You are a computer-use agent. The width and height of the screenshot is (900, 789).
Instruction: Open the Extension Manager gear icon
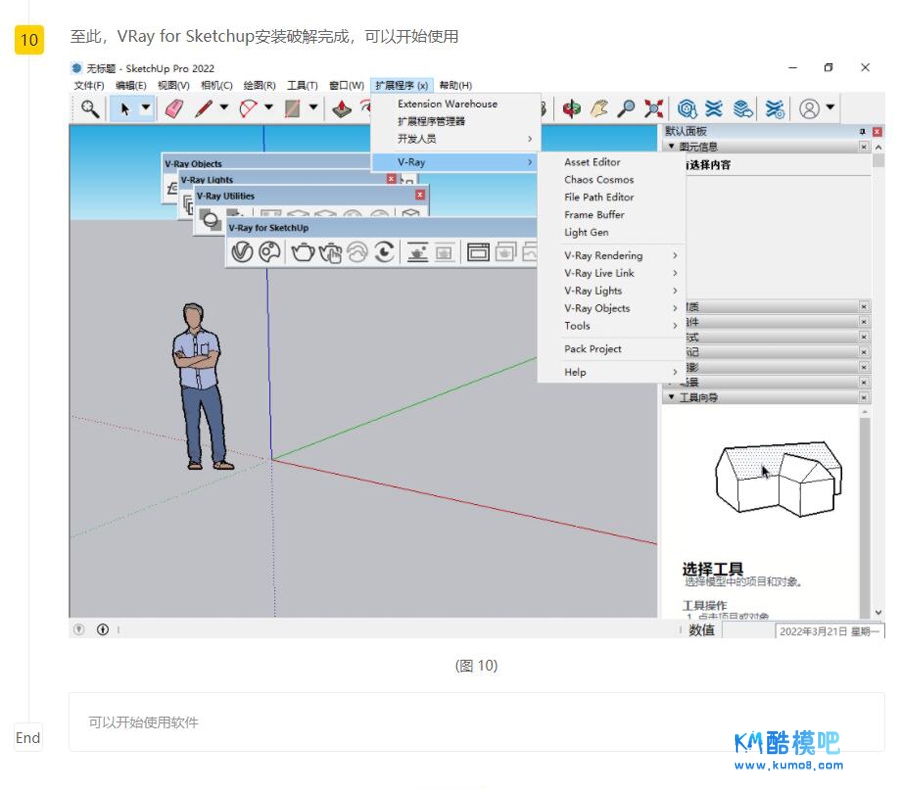coord(774,108)
